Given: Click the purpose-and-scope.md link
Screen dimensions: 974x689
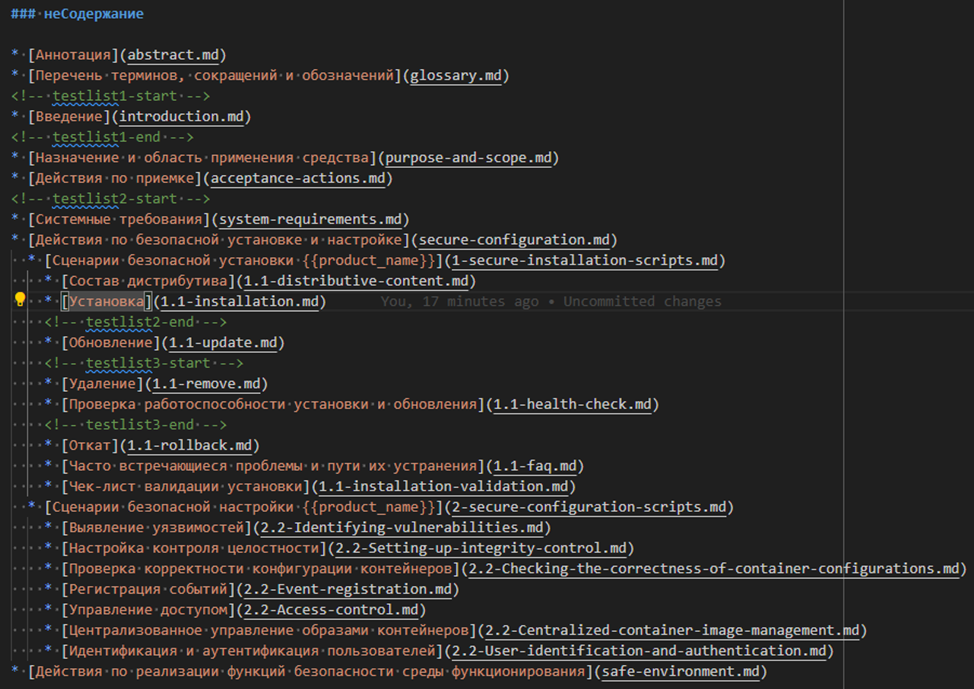Looking at the screenshot, I should 471,157.
